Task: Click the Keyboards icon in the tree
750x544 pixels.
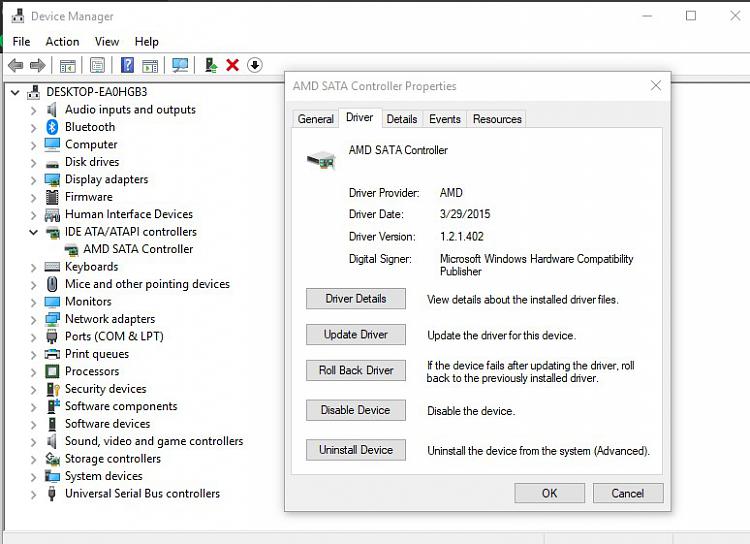Action: [x=52, y=266]
